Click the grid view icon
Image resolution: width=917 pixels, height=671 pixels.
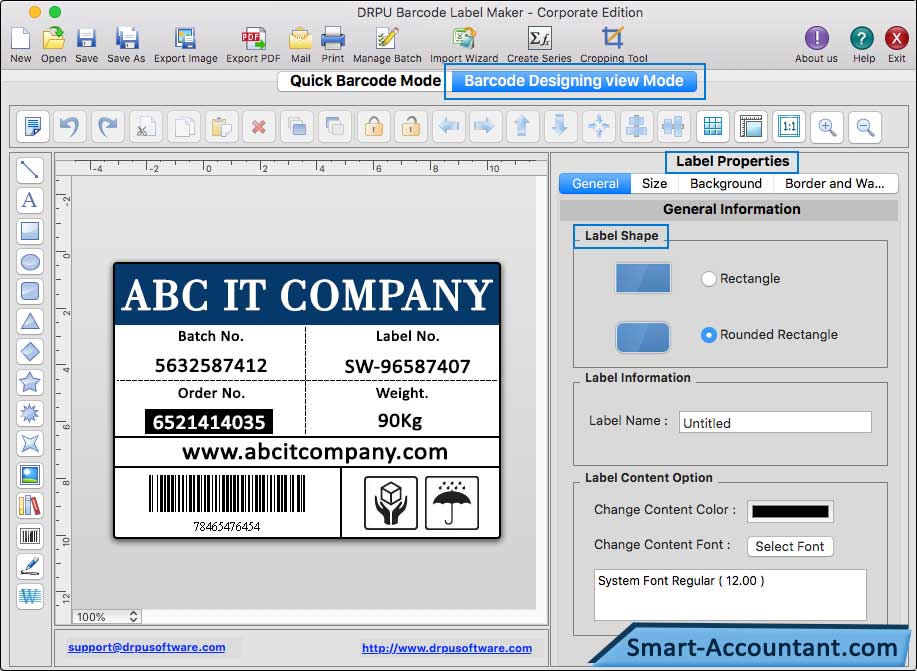(713, 126)
